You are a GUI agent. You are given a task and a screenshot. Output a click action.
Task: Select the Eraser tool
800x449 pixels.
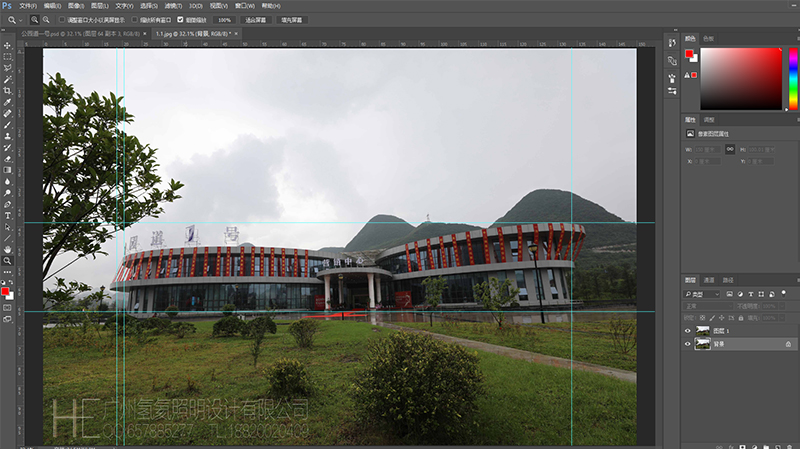[x=8, y=158]
